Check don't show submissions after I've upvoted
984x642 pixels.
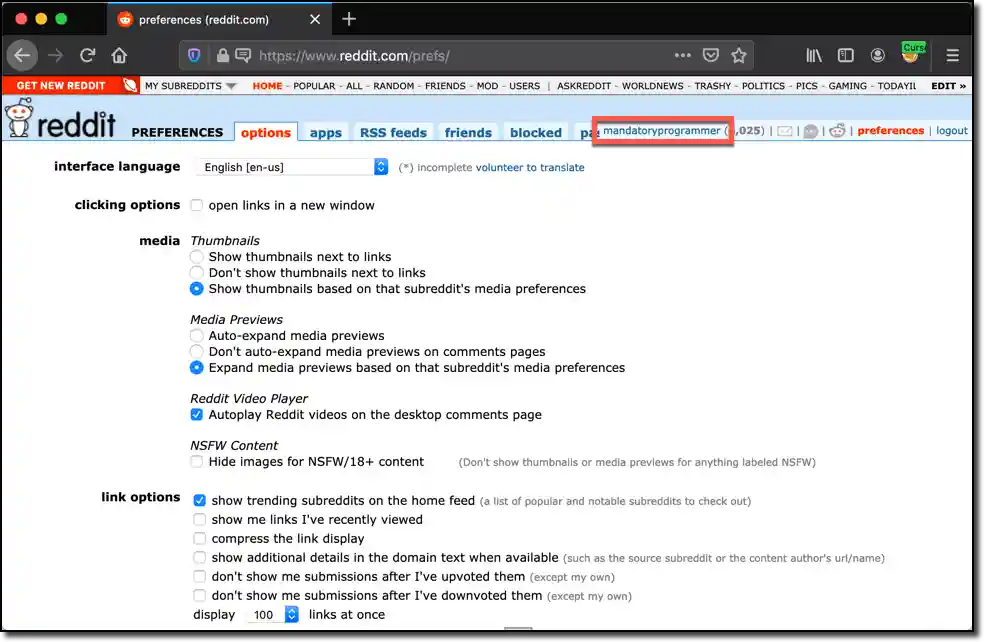pos(200,577)
